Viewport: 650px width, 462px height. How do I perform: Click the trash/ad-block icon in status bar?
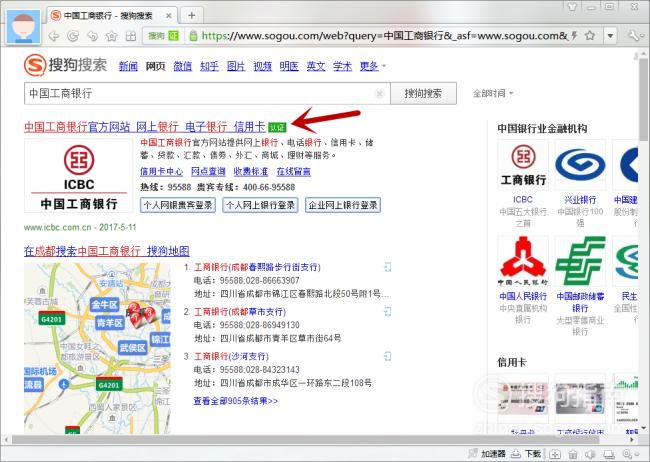pyautogui.click(x=572, y=454)
